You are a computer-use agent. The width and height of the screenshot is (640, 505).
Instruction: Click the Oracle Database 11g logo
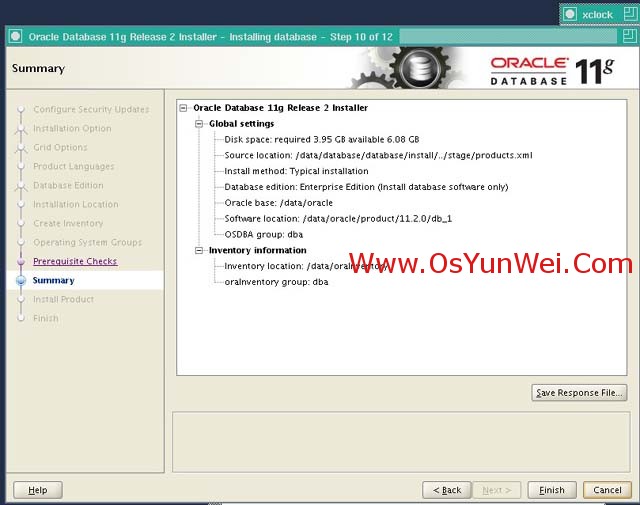[x=552, y=71]
